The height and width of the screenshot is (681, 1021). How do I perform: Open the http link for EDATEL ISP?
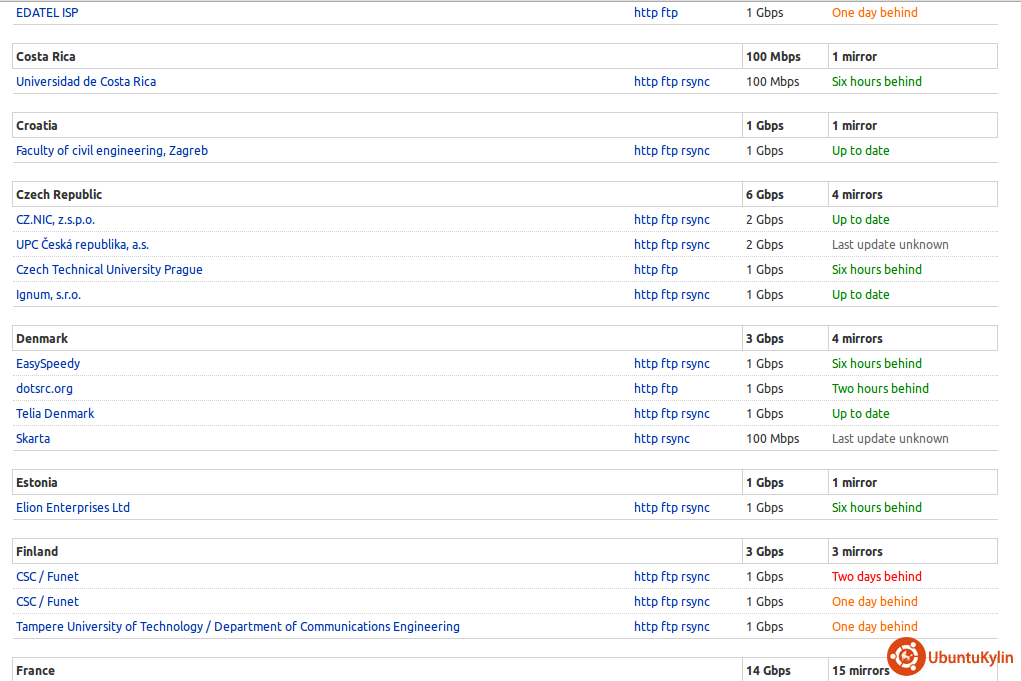coord(645,13)
